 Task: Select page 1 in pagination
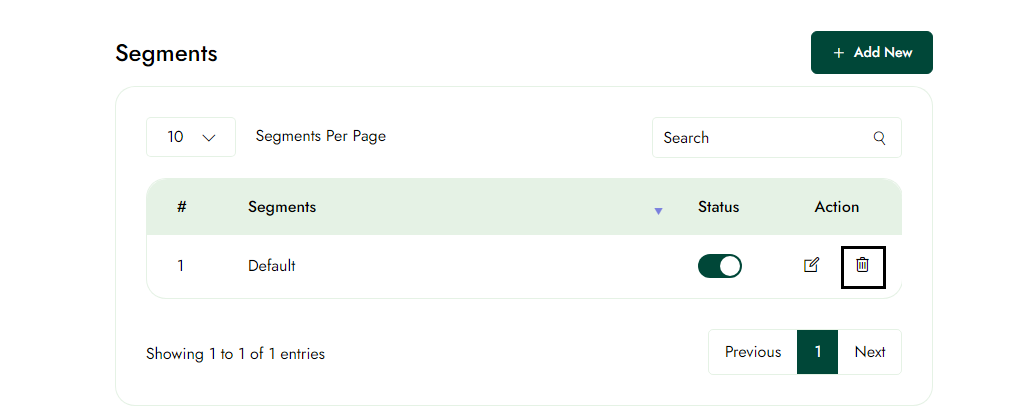pyautogui.click(x=817, y=352)
